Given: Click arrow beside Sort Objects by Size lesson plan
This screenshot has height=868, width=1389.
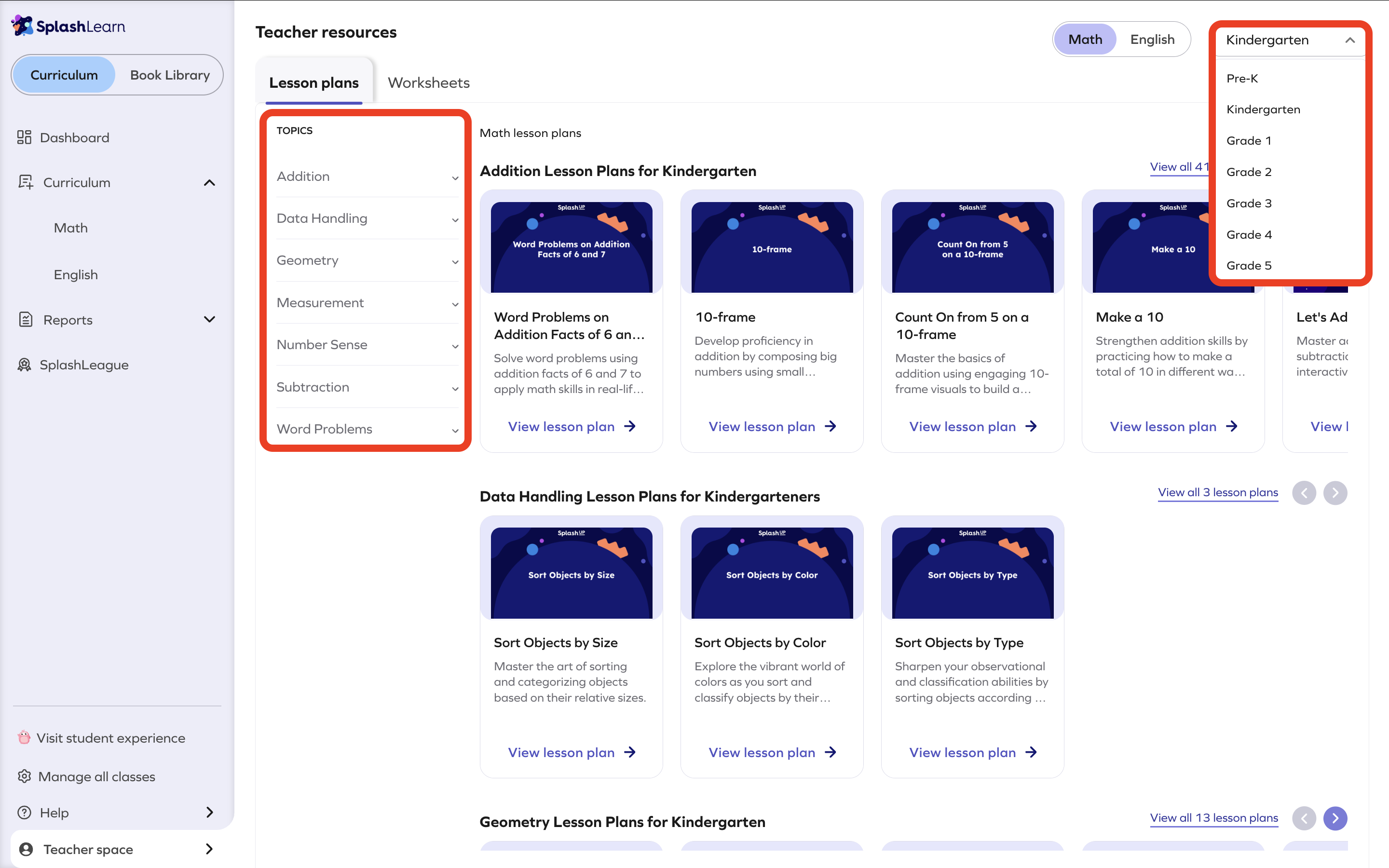Looking at the screenshot, I should point(630,751).
